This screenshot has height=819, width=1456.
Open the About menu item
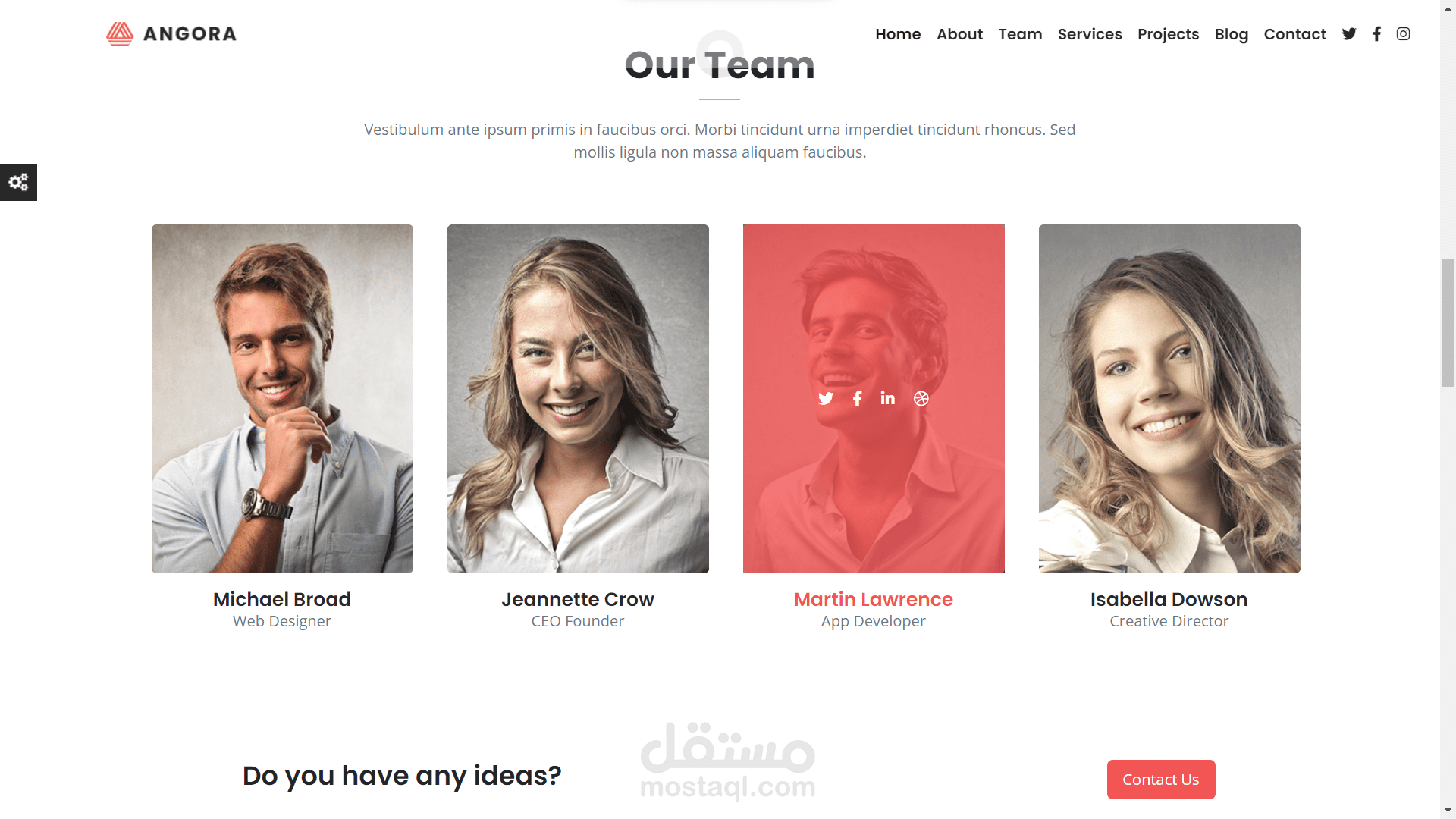pyautogui.click(x=959, y=34)
